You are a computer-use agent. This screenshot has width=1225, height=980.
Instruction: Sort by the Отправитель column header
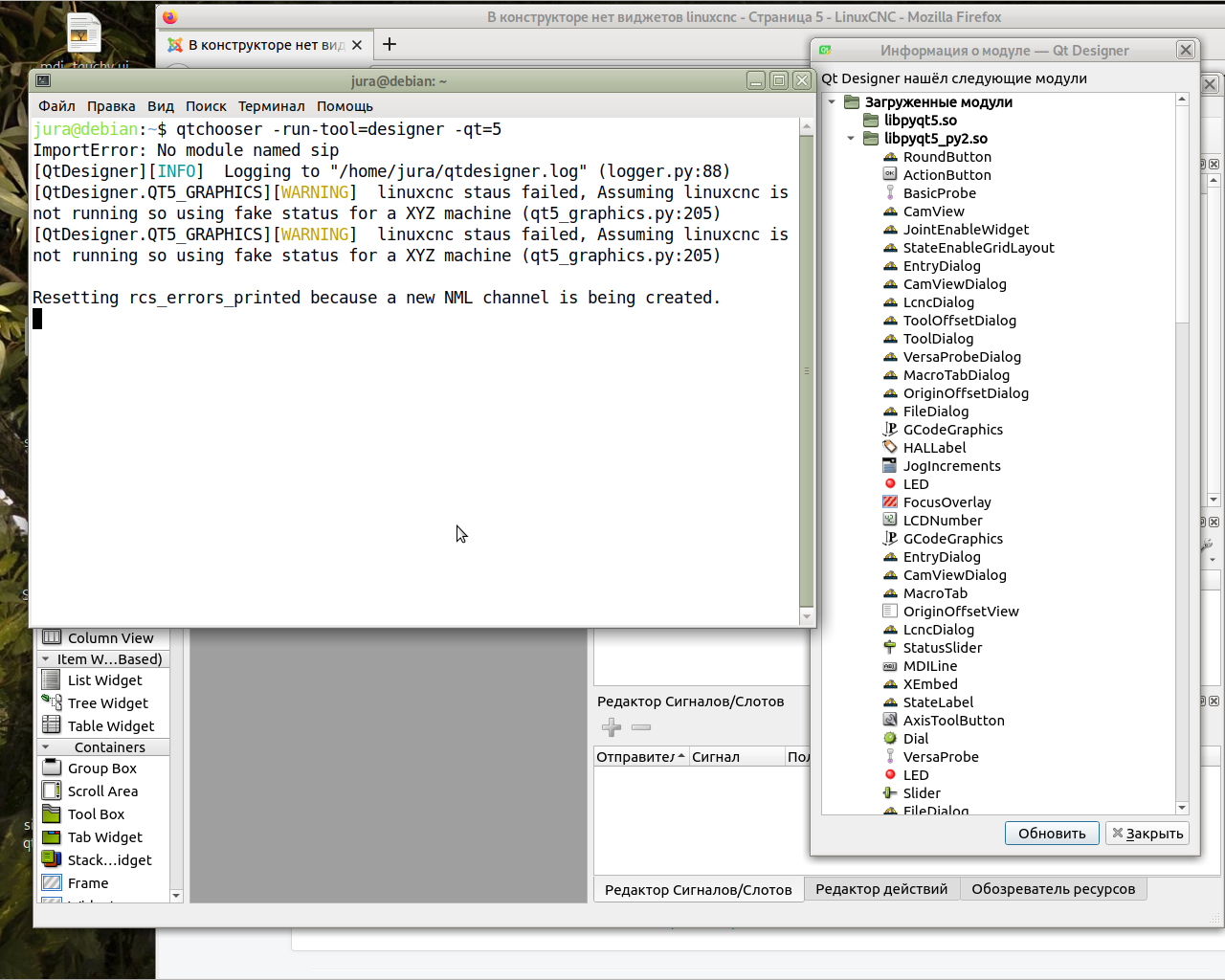click(640, 757)
